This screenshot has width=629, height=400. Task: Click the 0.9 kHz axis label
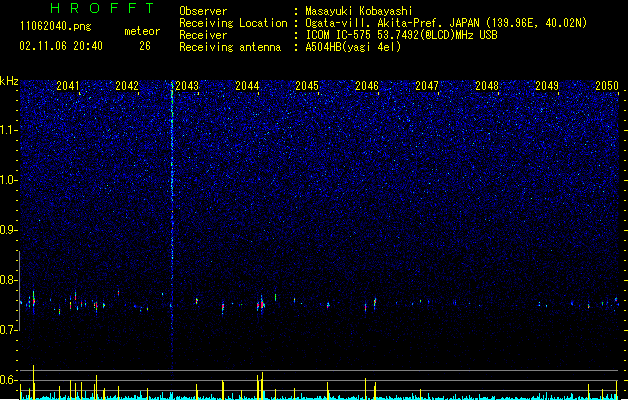(9, 230)
